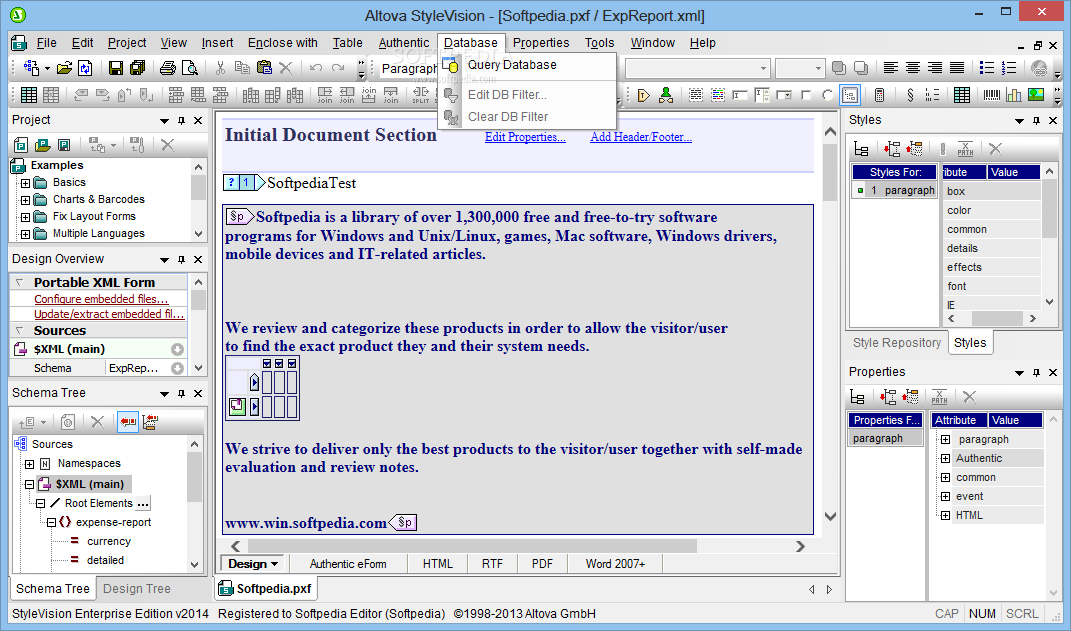Screen dimensions: 1071x631
Task: Expand the HTML attribute group in Properties
Action: (x=945, y=516)
